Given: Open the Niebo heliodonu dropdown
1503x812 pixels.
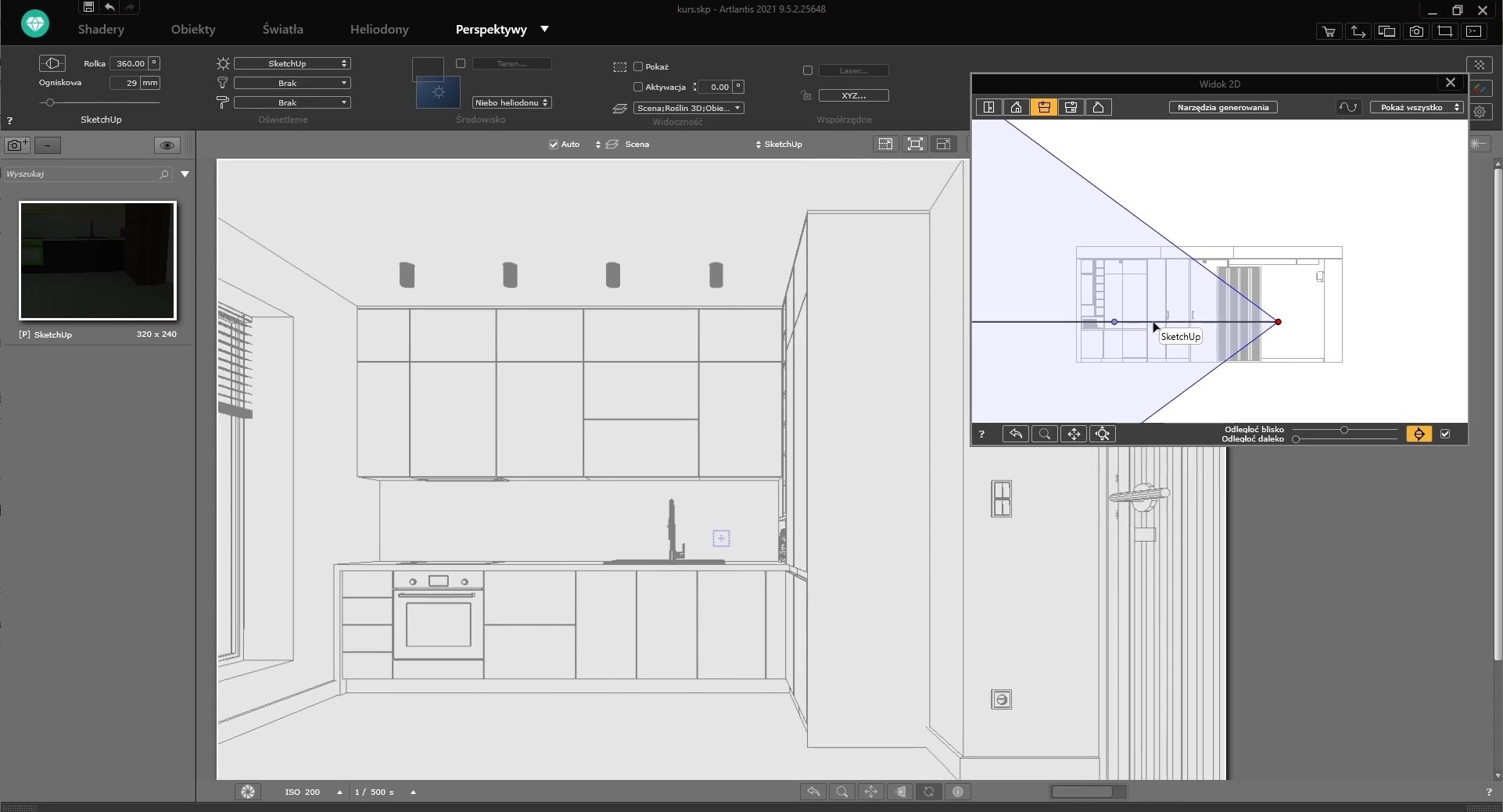Looking at the screenshot, I should [x=511, y=102].
